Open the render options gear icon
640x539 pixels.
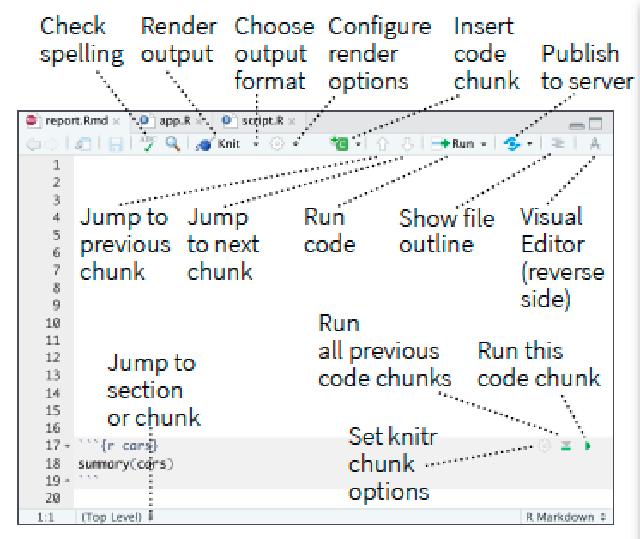click(277, 144)
